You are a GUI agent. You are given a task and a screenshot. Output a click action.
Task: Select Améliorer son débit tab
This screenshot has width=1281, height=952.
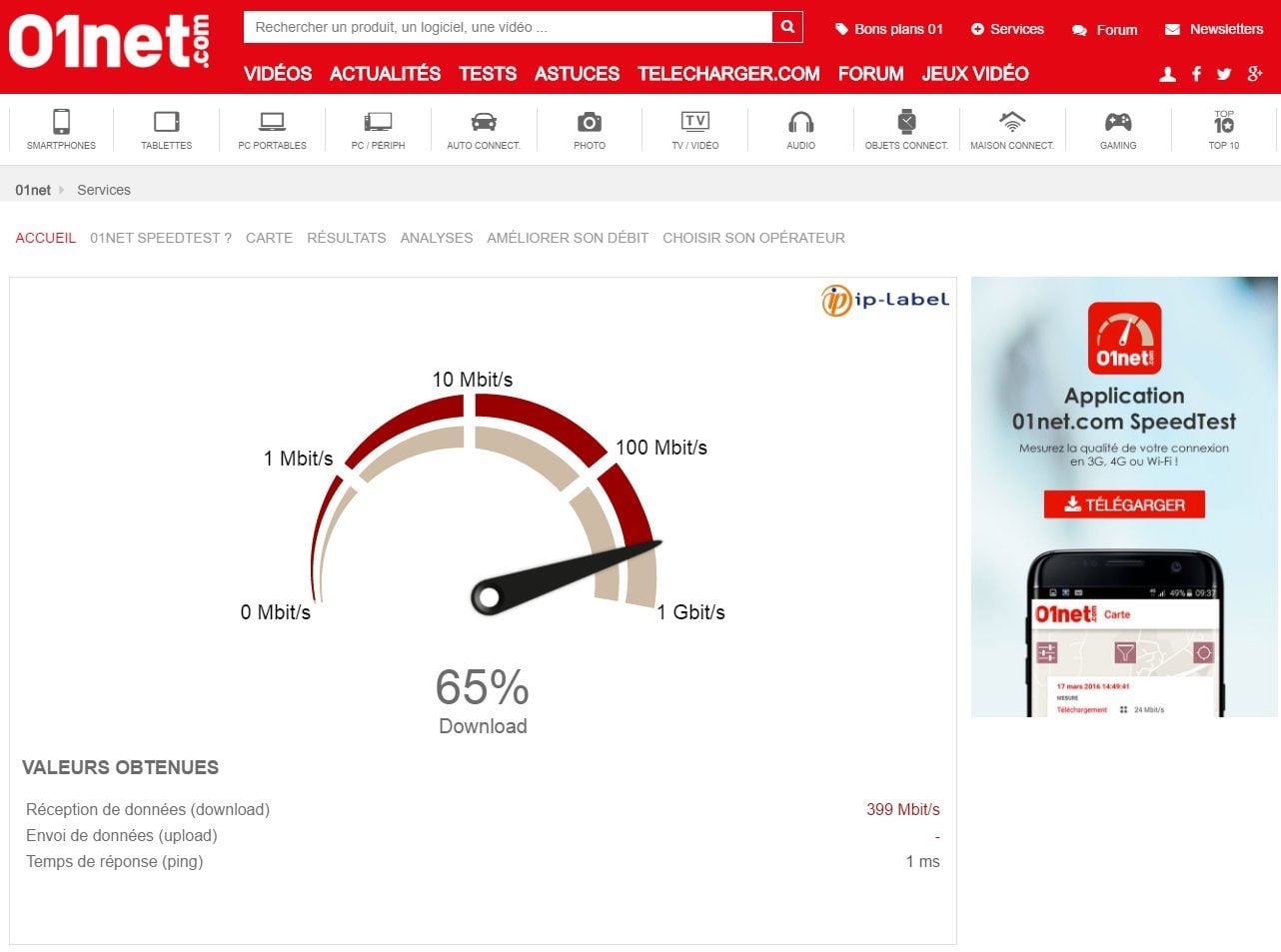point(568,238)
